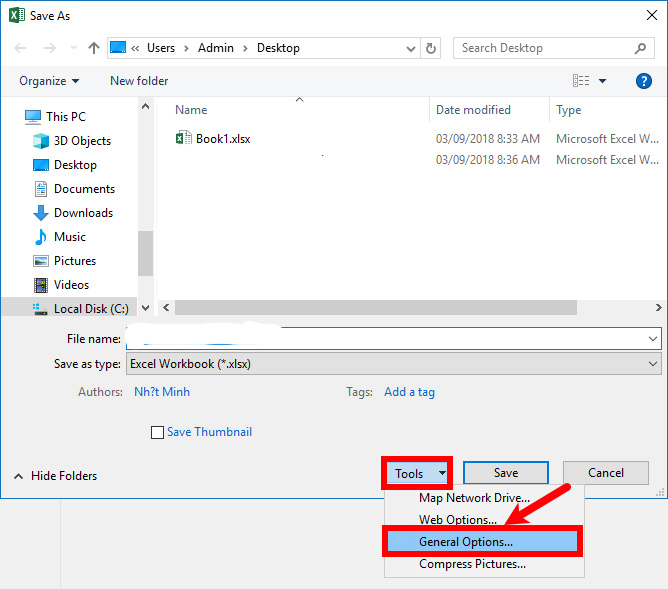Screen dimensions: 668x589
Task: Select Desktop in navigation pane
Action: click(x=75, y=165)
